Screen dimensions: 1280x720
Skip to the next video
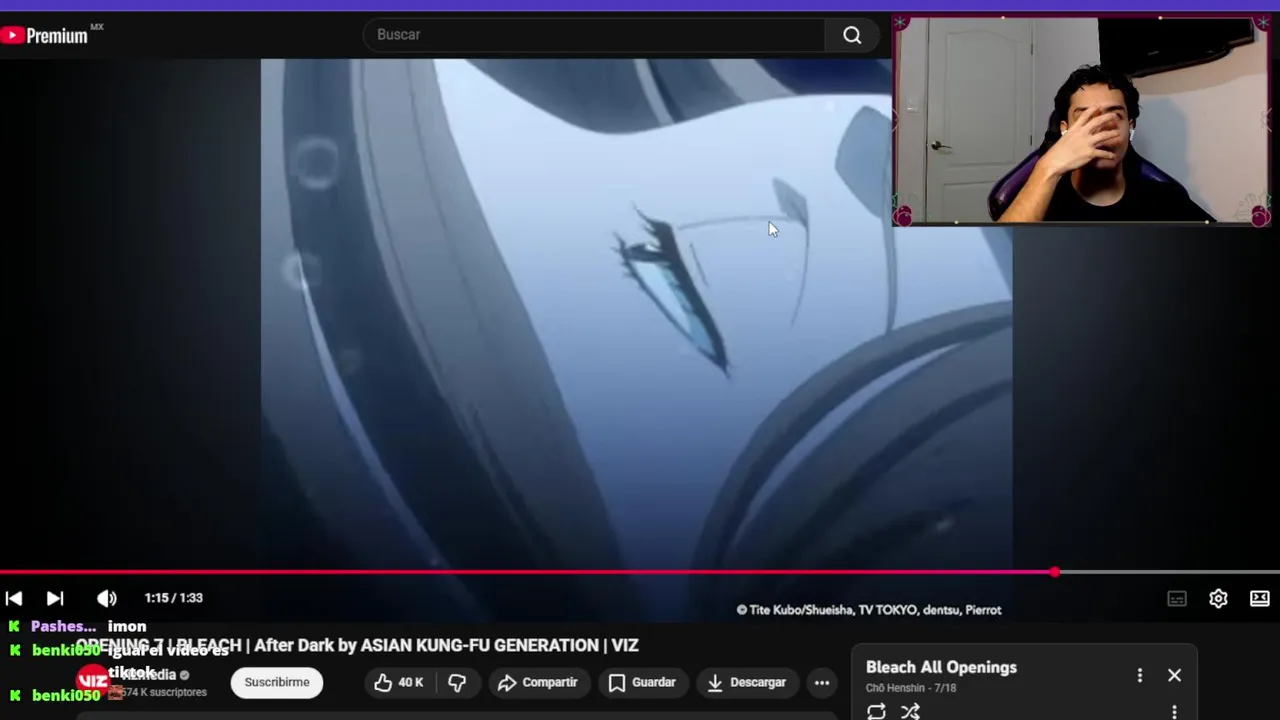pyautogui.click(x=55, y=598)
